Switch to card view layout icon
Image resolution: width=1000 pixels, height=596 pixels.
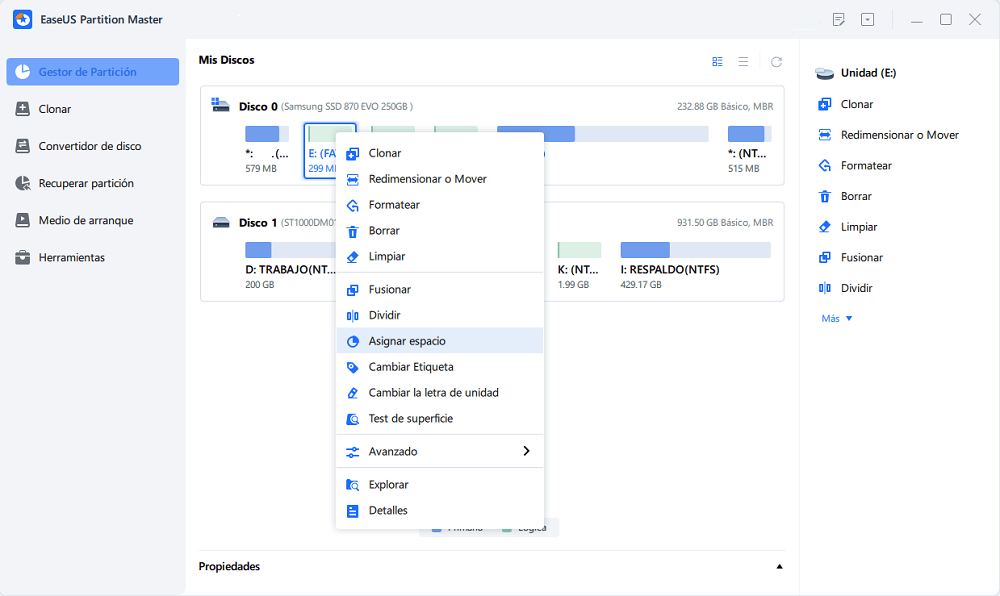(x=717, y=62)
